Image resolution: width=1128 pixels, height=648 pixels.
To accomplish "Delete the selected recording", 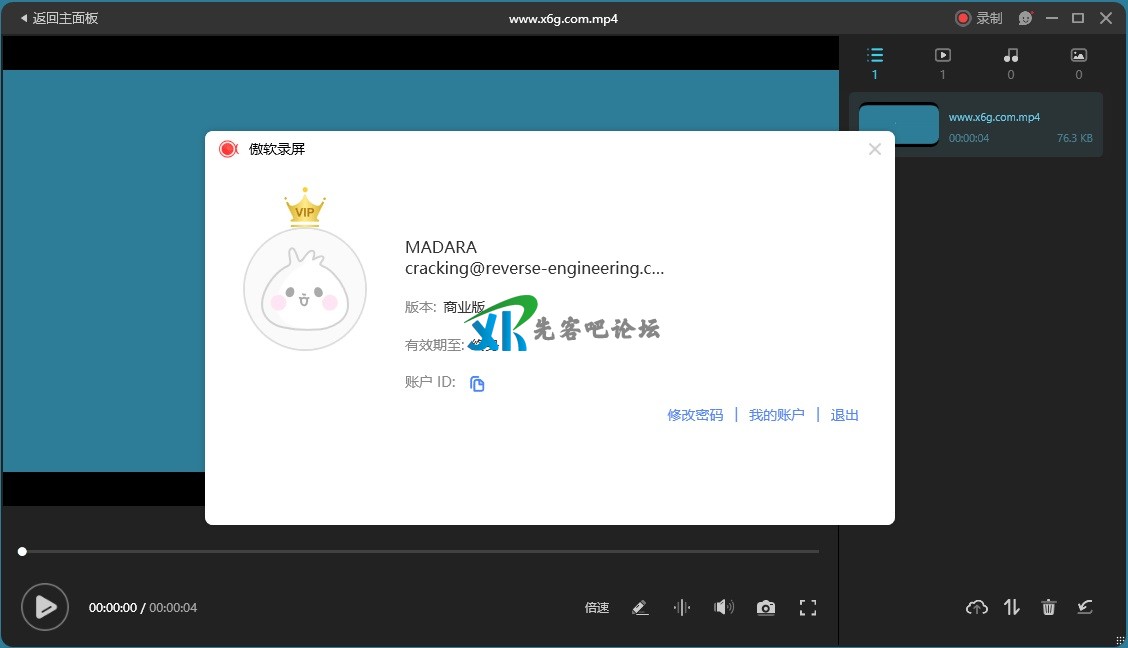I will [1048, 607].
